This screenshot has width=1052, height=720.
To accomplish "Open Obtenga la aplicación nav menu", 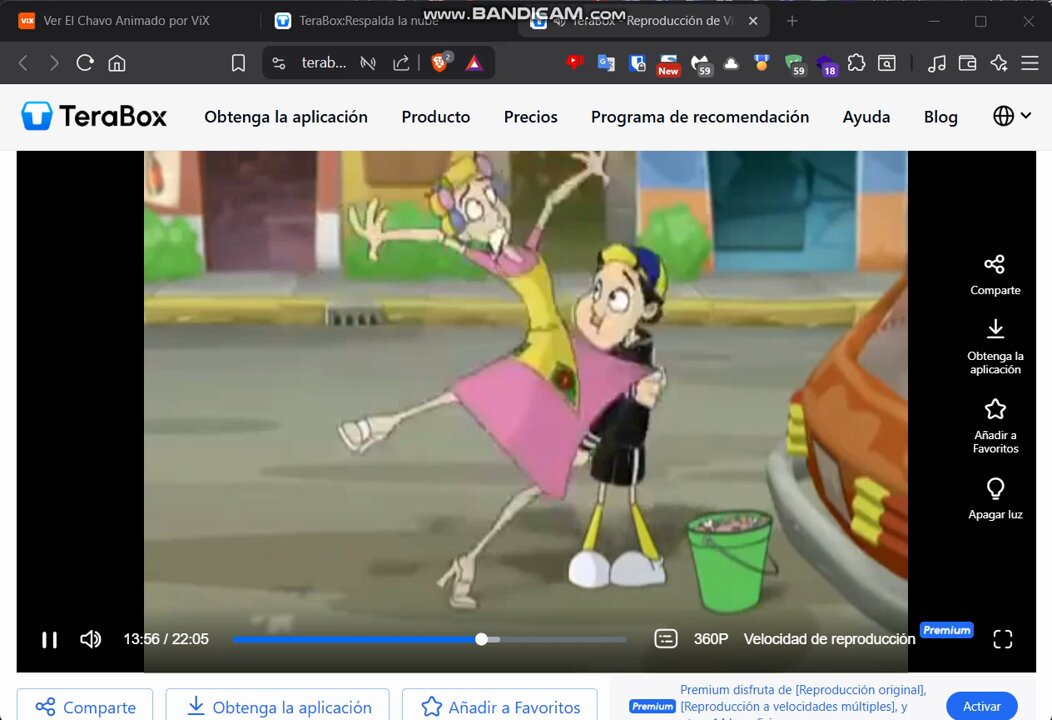I will pos(286,117).
